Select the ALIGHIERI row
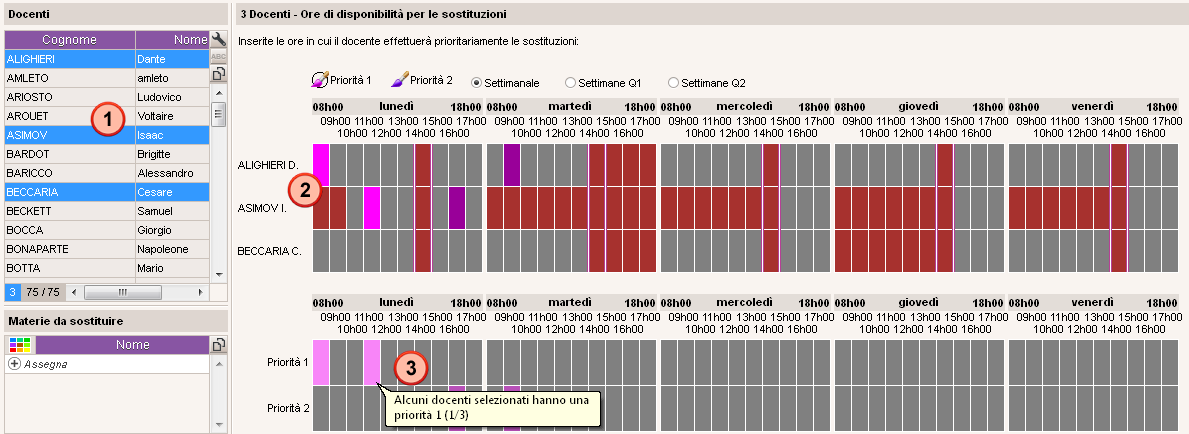Viewport: 1189px width, 434px height. 107,59
